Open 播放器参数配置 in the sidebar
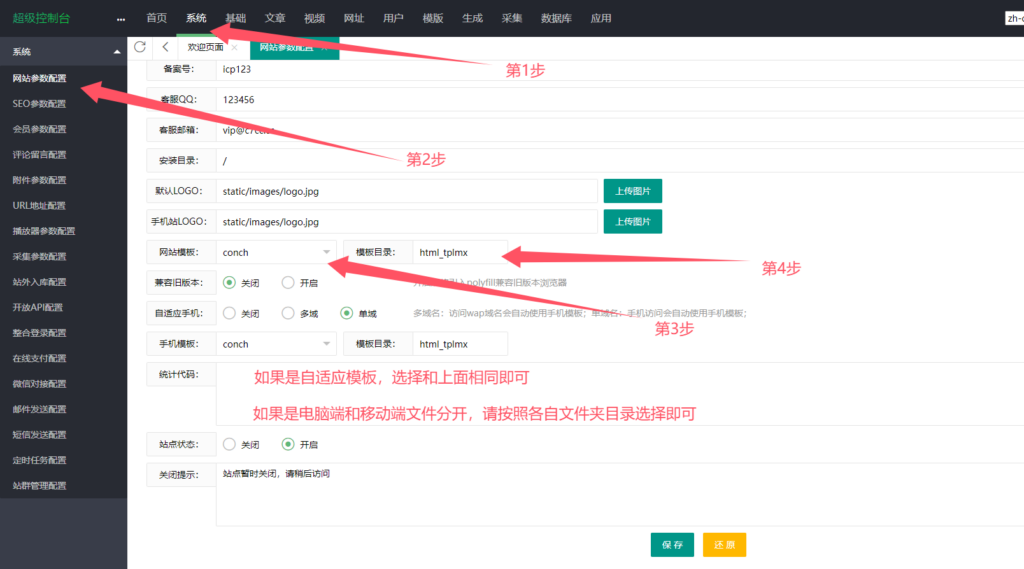The image size is (1024, 569). tap(44, 231)
